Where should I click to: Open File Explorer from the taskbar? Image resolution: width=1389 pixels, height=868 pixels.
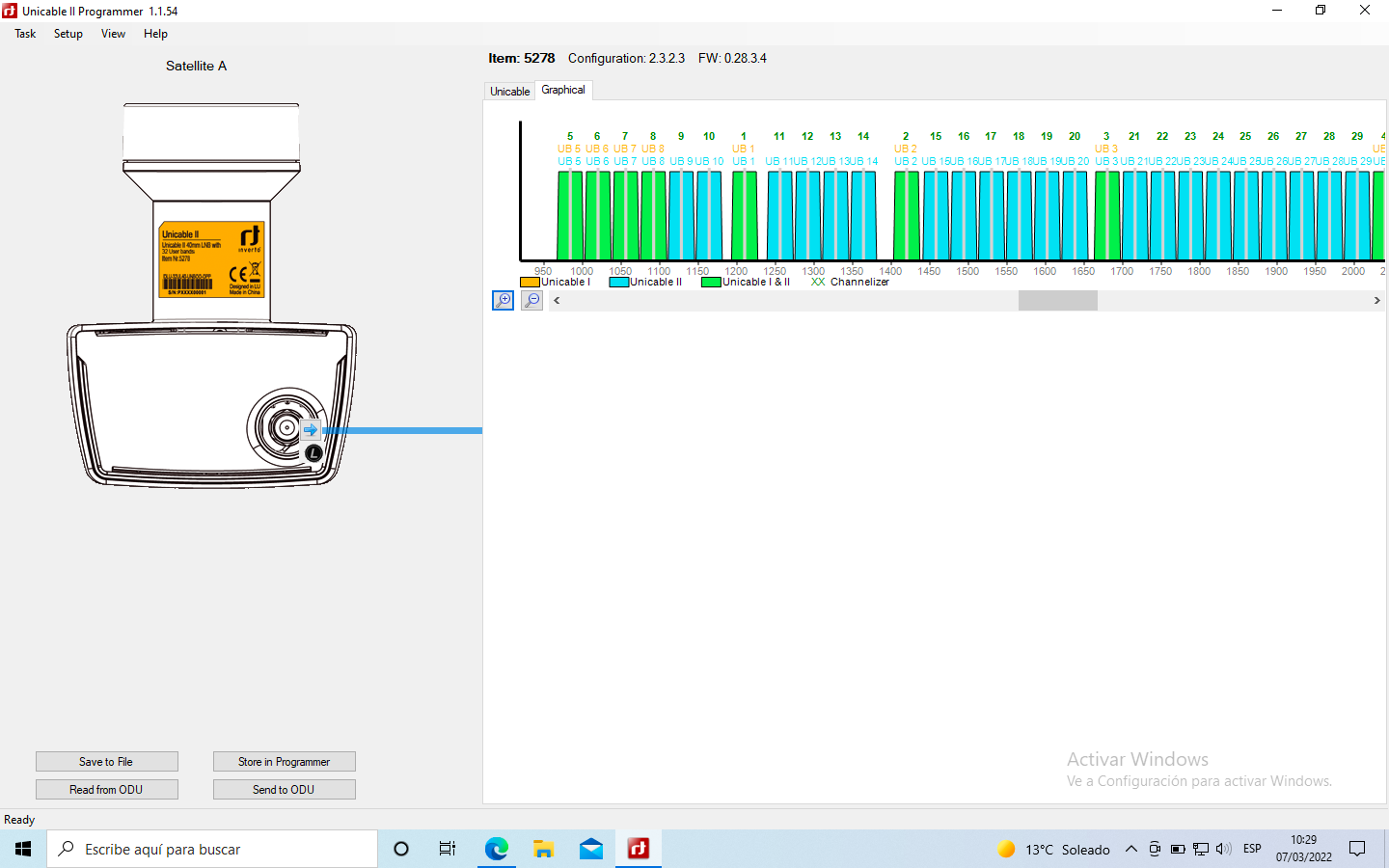(544, 849)
